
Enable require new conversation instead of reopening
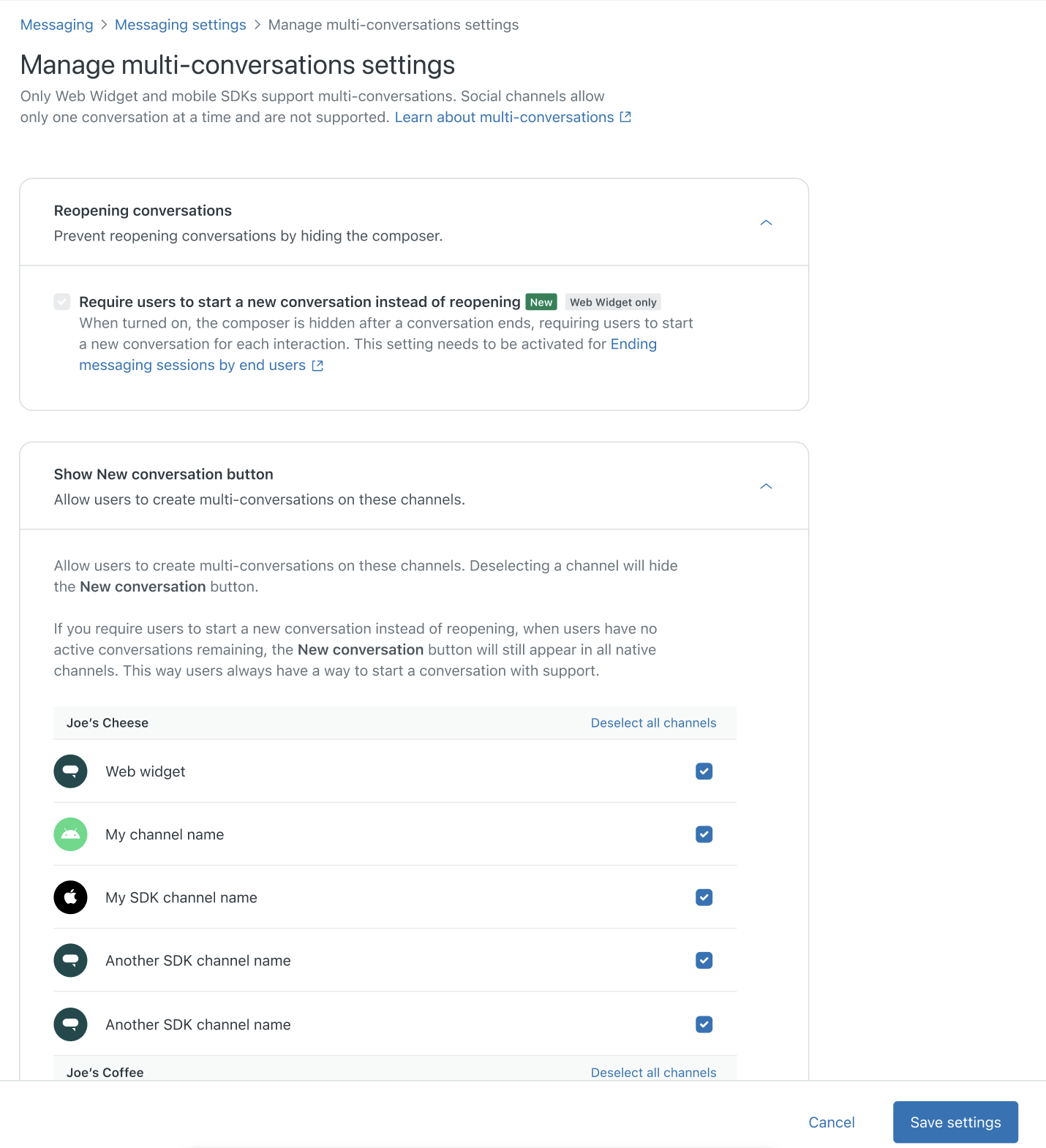click(x=62, y=302)
